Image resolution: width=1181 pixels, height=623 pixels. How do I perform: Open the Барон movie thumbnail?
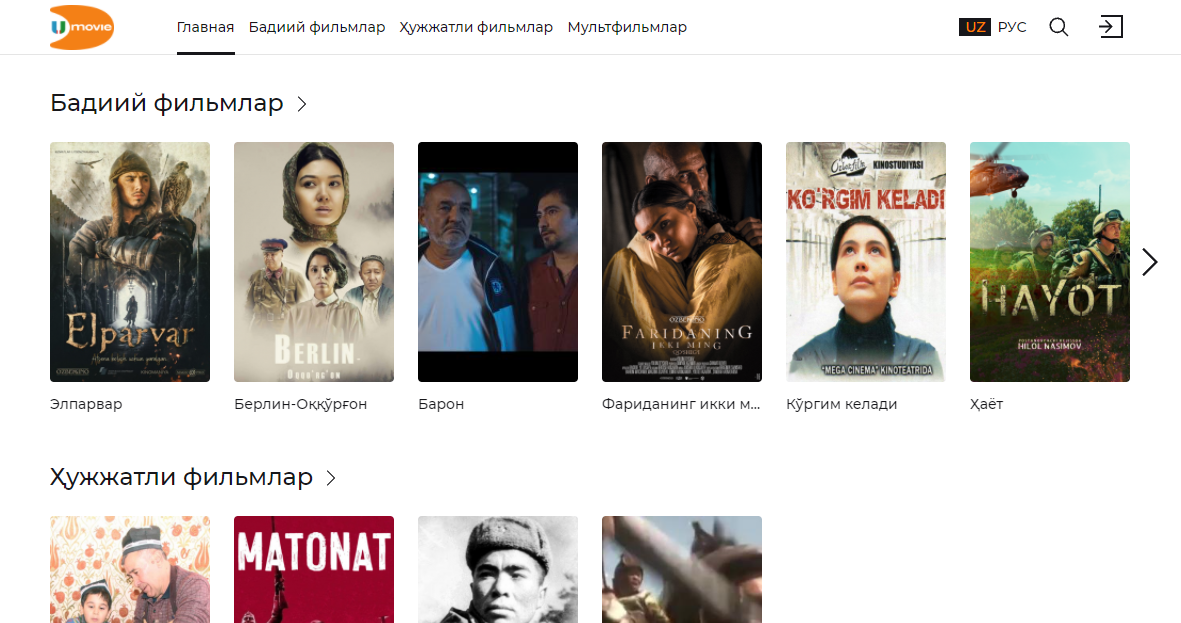coord(498,261)
